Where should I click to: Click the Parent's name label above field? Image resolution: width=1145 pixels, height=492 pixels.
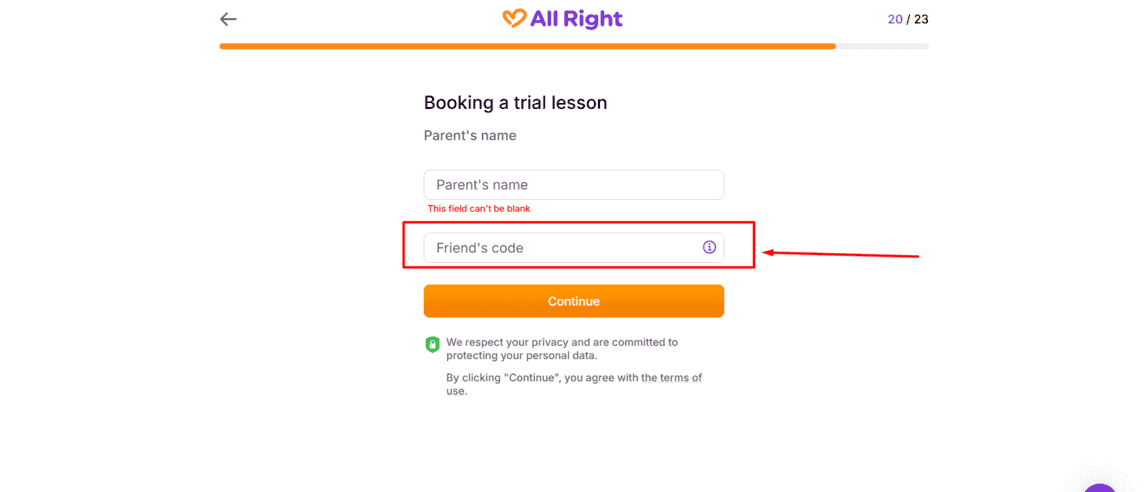click(x=470, y=136)
